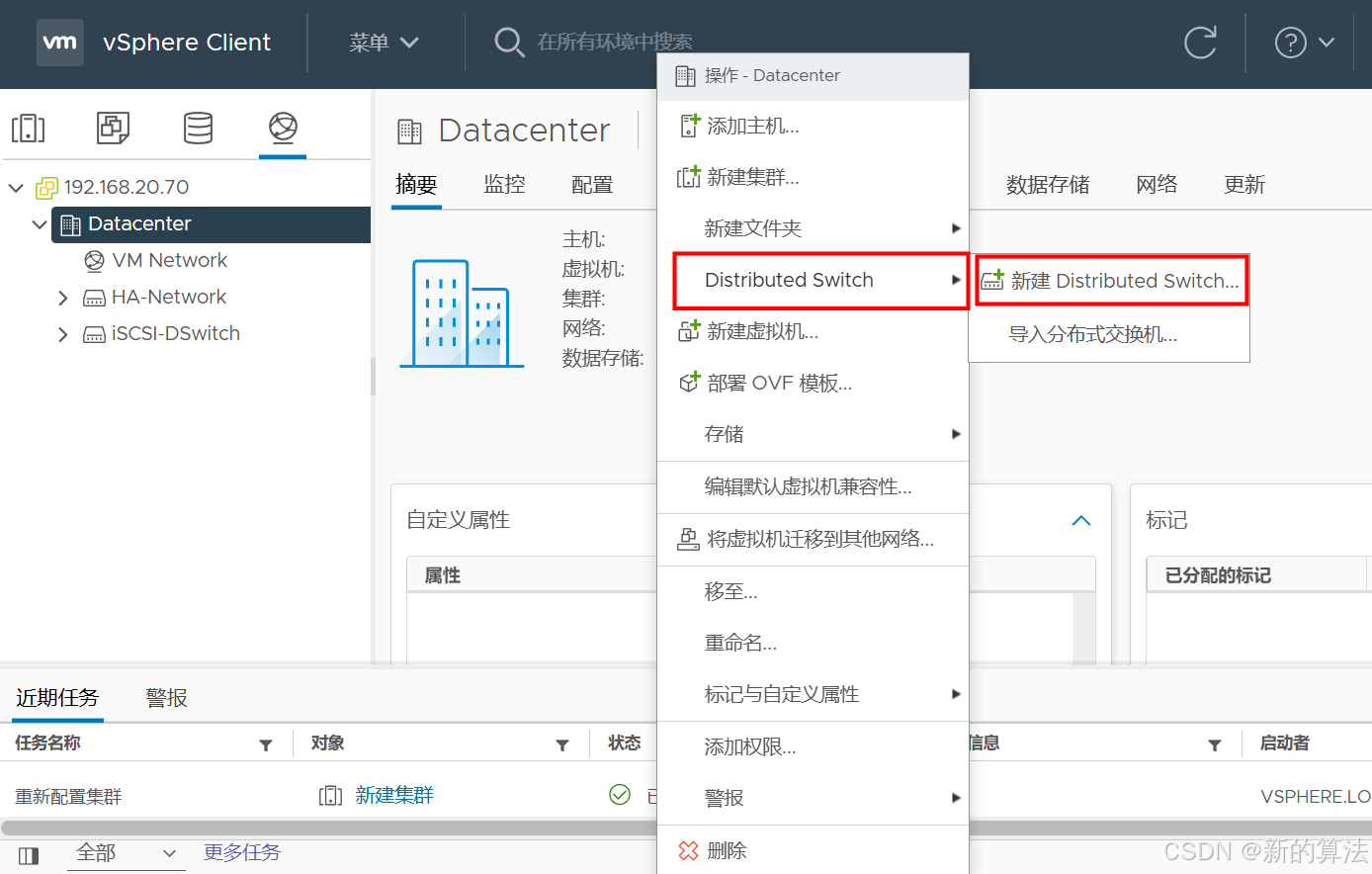Open the Networking inventory view
The image size is (1372, 874).
coord(283,128)
